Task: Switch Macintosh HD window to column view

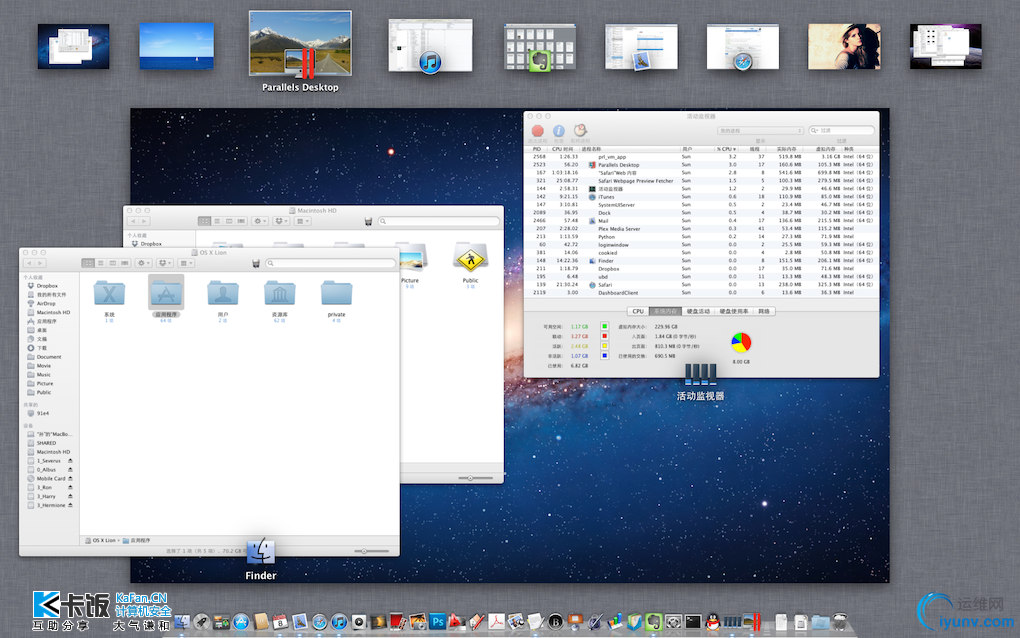Action: [x=229, y=221]
